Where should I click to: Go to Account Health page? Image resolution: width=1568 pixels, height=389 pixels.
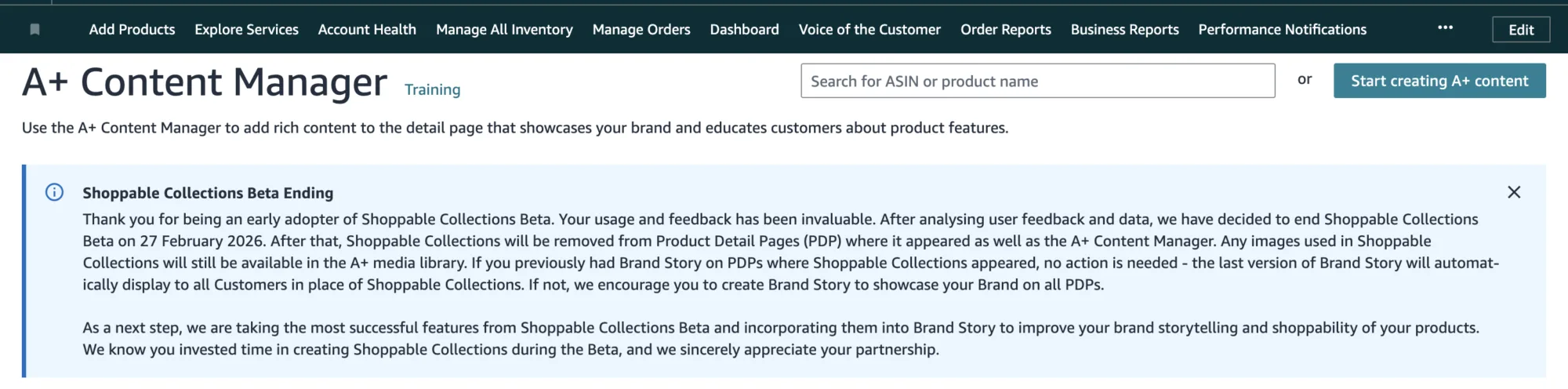[x=367, y=30]
